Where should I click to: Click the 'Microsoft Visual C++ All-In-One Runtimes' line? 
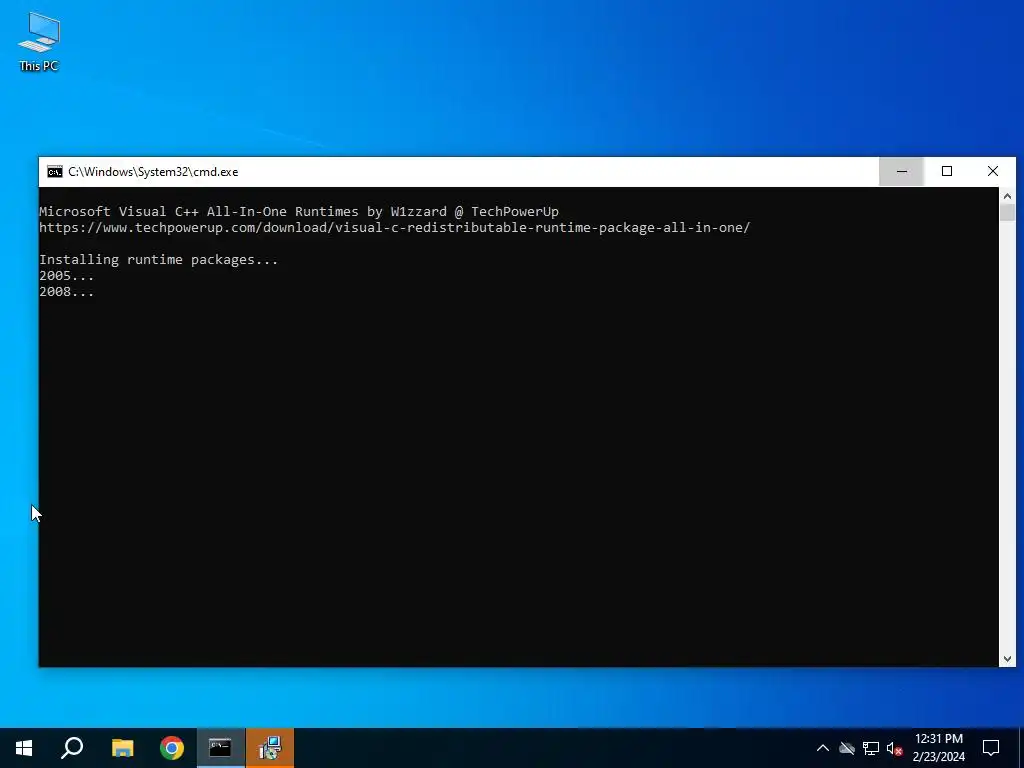click(299, 212)
